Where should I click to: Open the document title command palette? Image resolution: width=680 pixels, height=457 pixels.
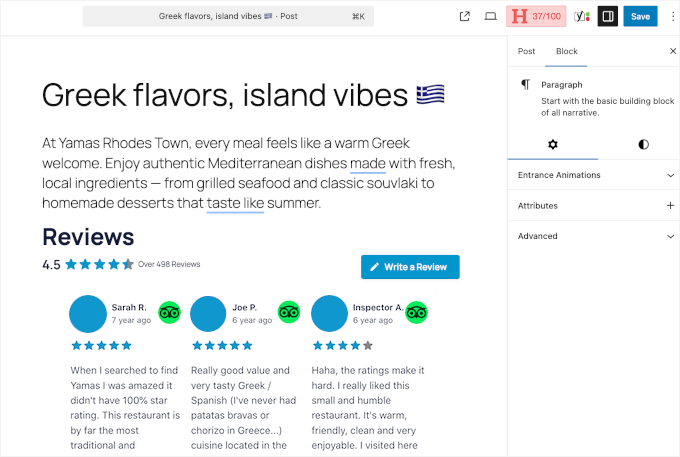(262, 16)
